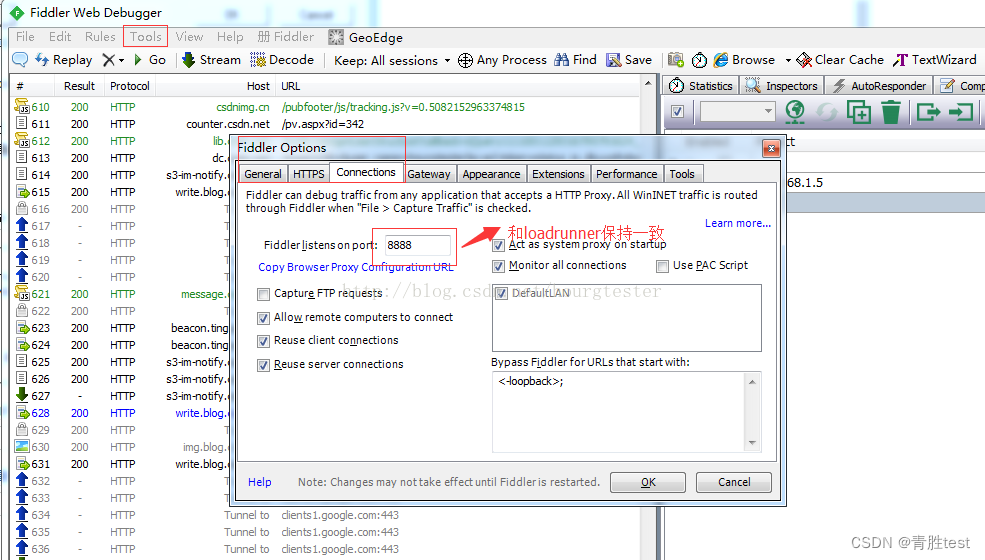Click the Bypass Fiddler URLs text box
The width and height of the screenshot is (985, 560).
pos(619,412)
